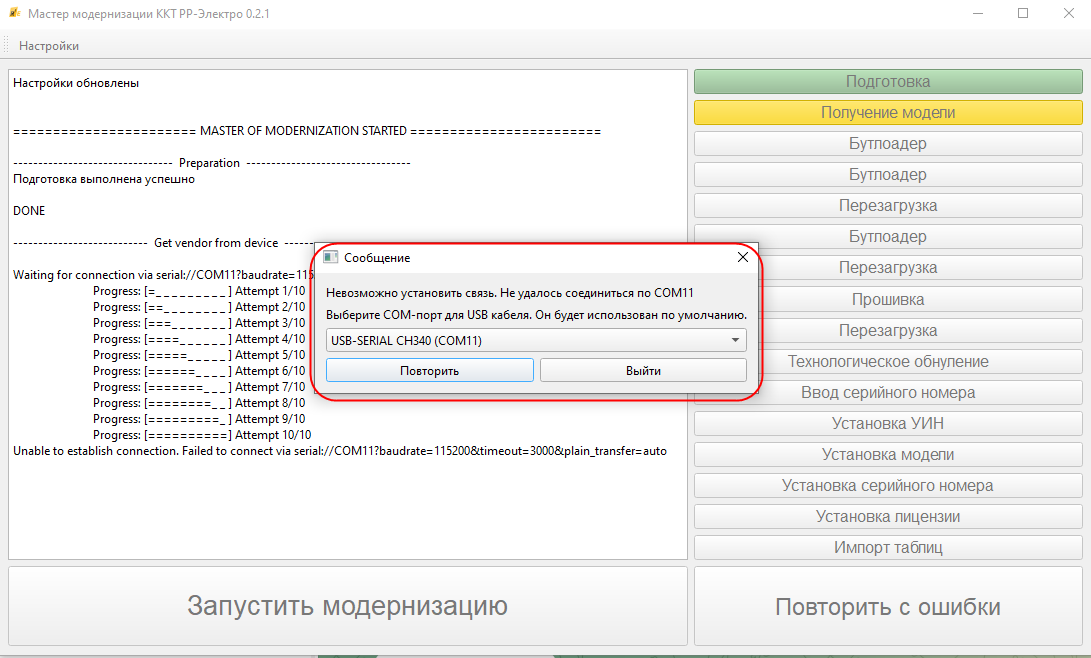Click the Ввод серийного номера step
The height and width of the screenshot is (658, 1091).
click(x=887, y=392)
